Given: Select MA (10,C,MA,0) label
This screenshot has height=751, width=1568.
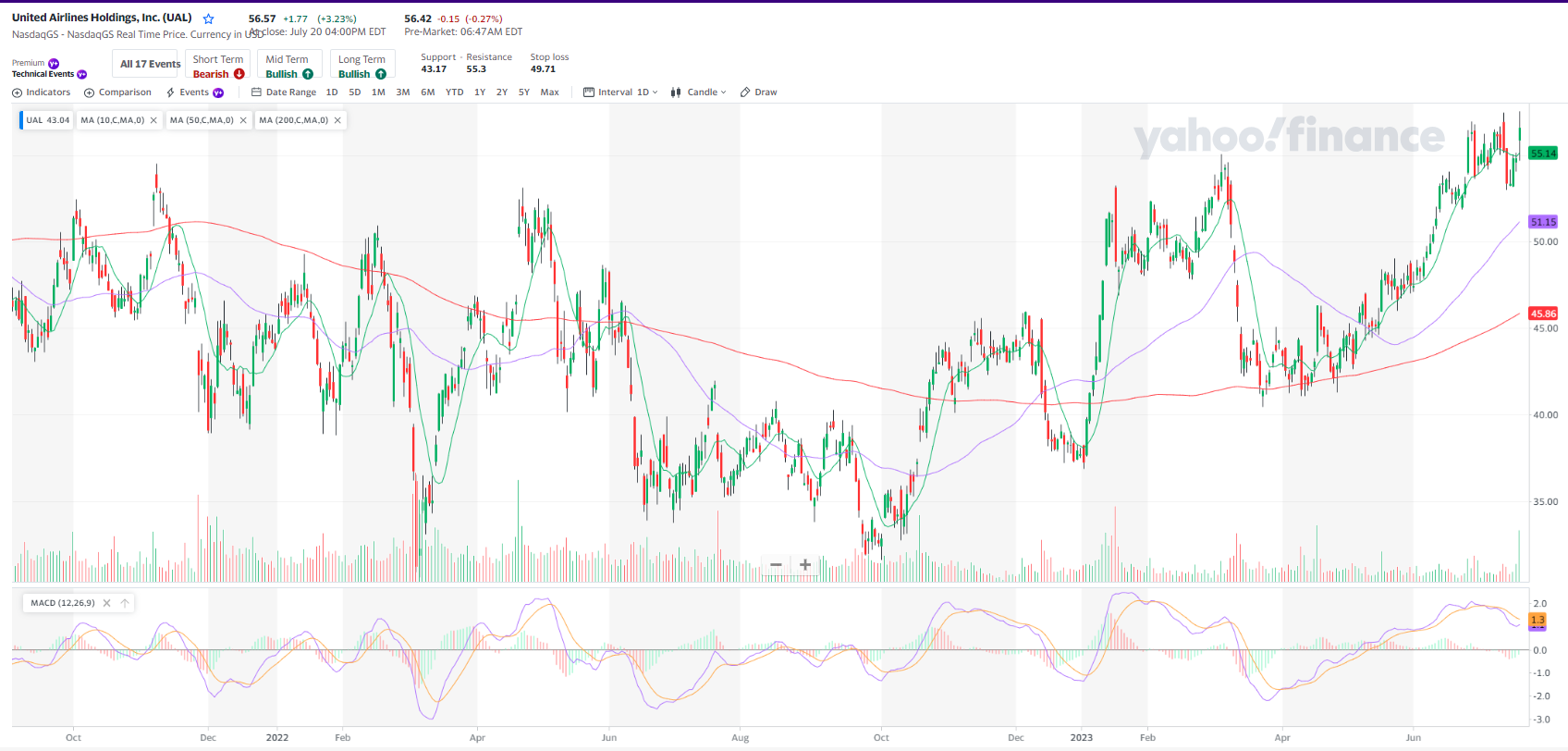Looking at the screenshot, I should (x=113, y=120).
